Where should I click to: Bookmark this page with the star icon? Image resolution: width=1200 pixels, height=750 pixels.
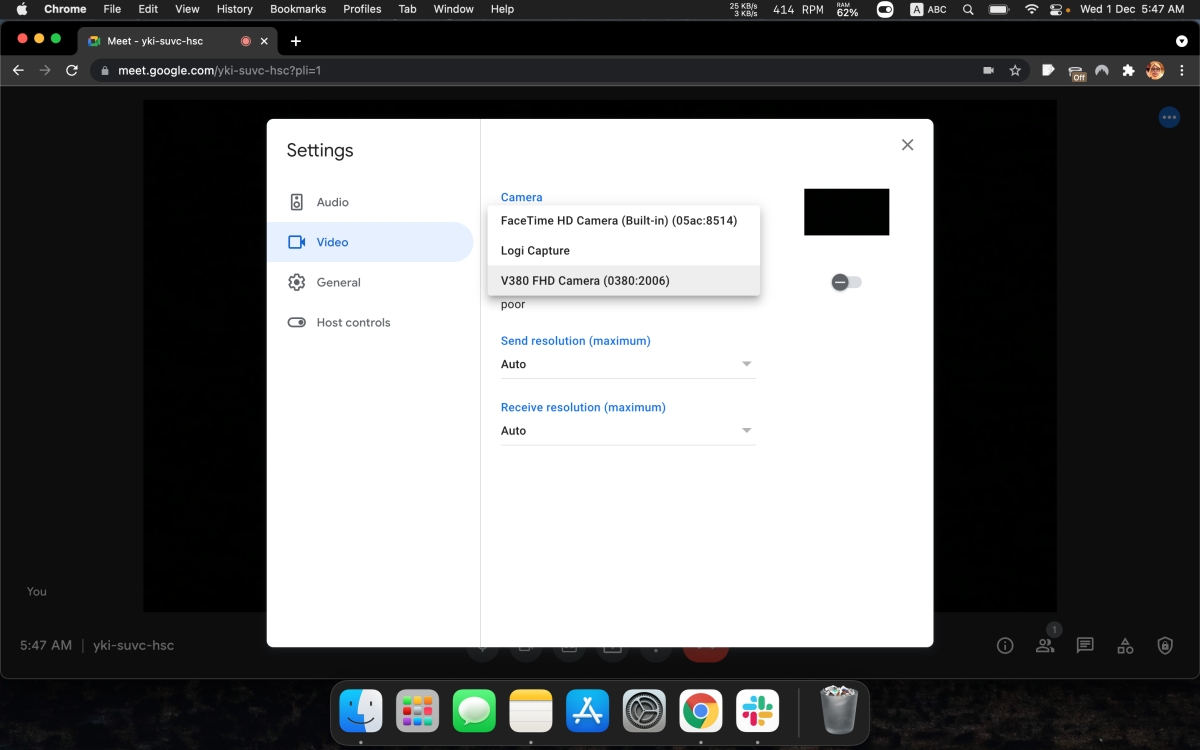1015,70
